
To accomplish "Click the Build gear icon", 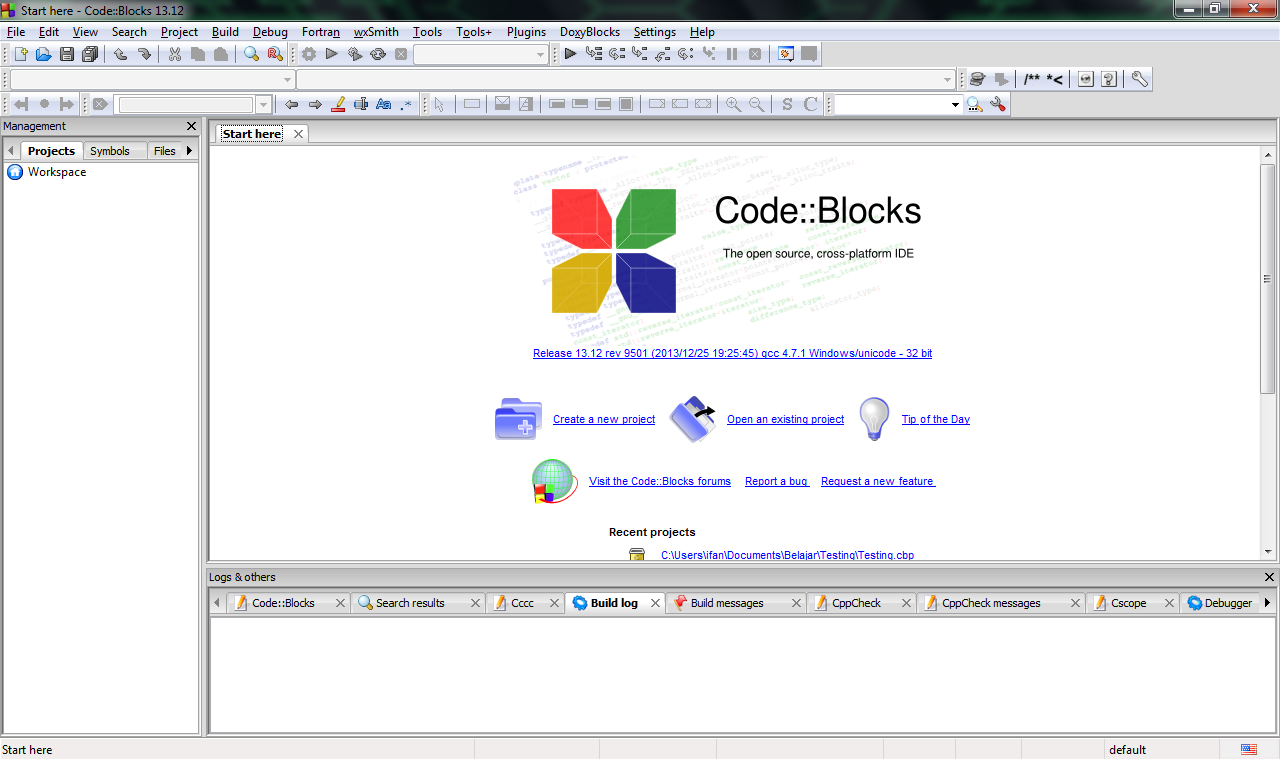I will pos(309,54).
